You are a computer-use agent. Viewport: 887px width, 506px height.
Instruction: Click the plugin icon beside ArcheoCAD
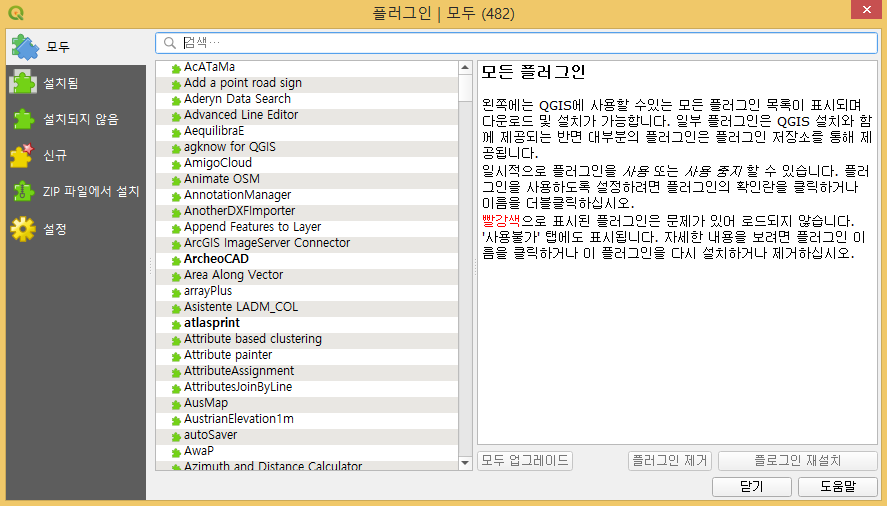(176, 261)
